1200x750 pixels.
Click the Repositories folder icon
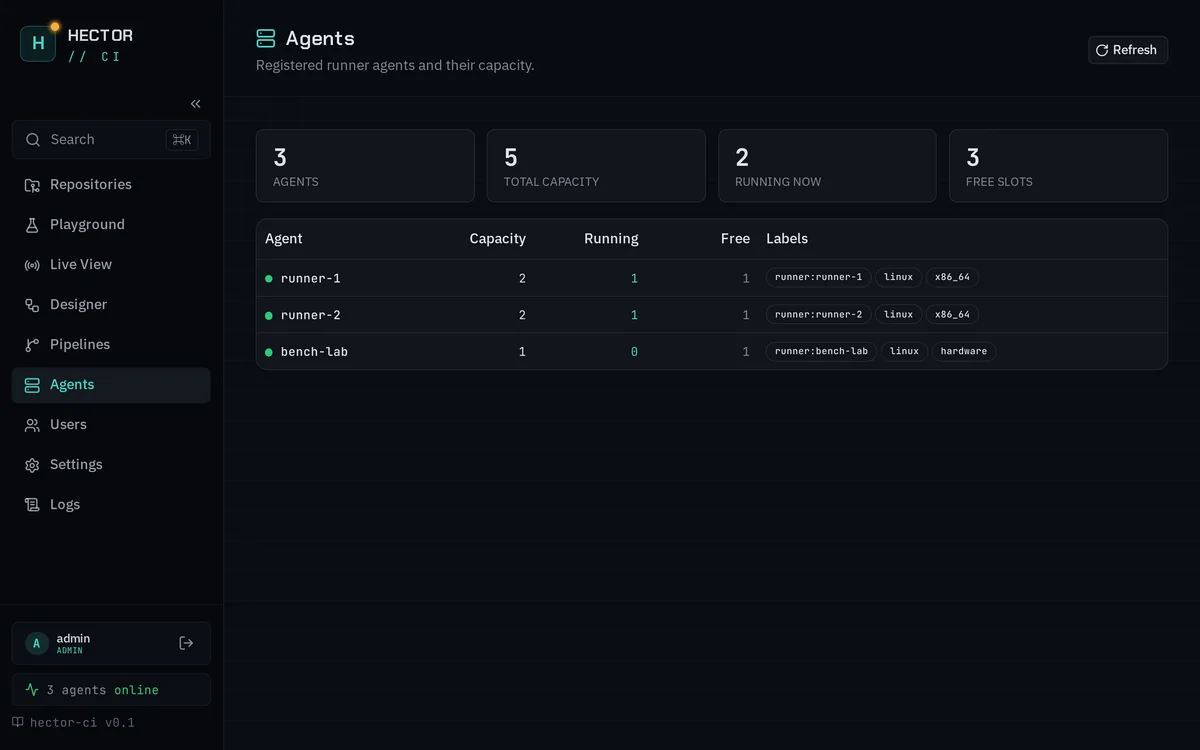32,185
